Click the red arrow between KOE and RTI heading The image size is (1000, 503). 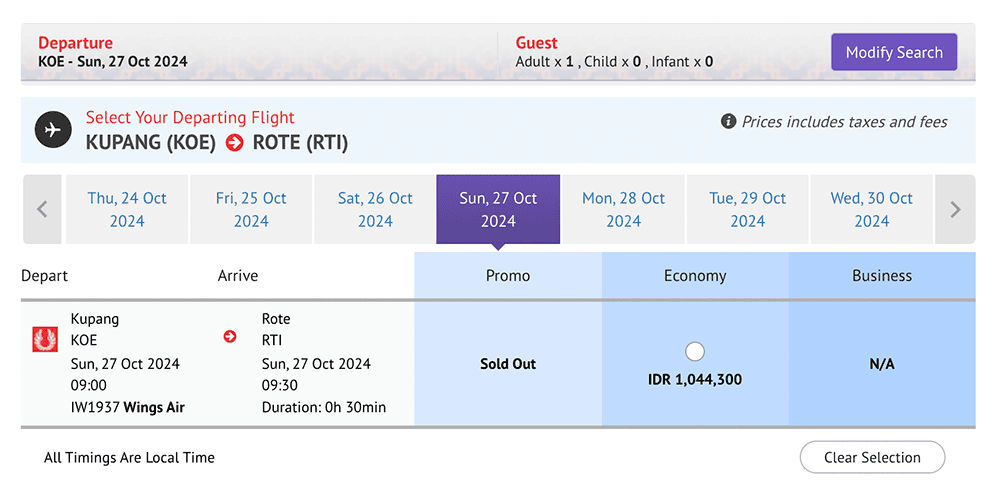pos(235,143)
